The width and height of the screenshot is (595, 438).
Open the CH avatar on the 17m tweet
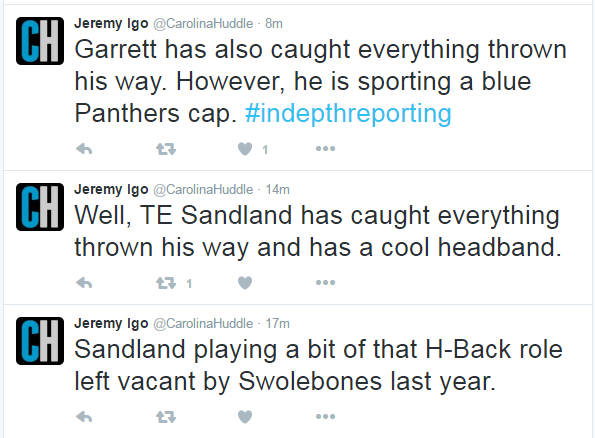(40, 341)
